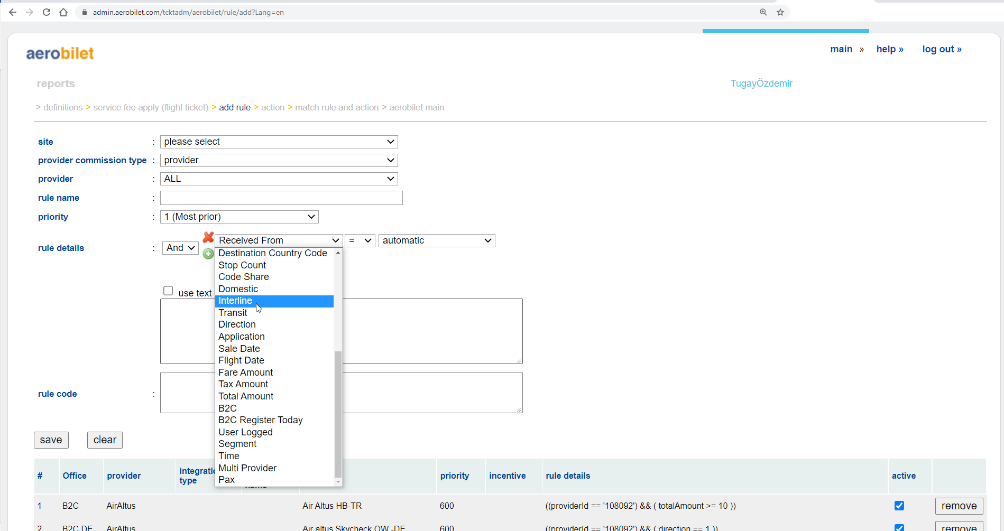The image size is (1004, 531).
Task: Click the browser back arrow
Action: (x=11, y=12)
